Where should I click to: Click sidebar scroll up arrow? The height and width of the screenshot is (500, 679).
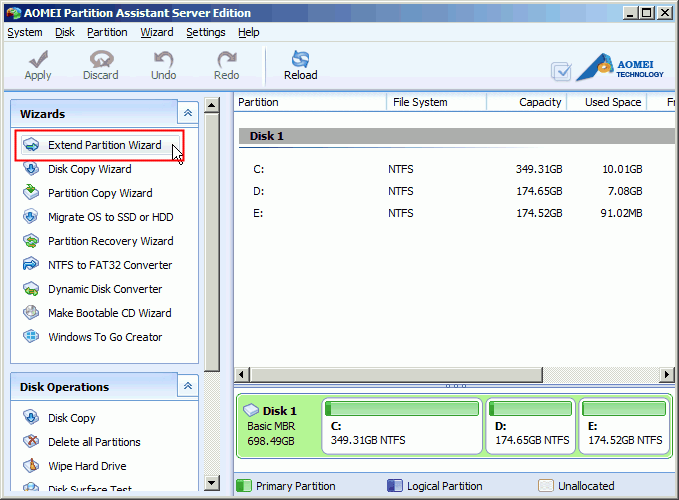[211, 105]
